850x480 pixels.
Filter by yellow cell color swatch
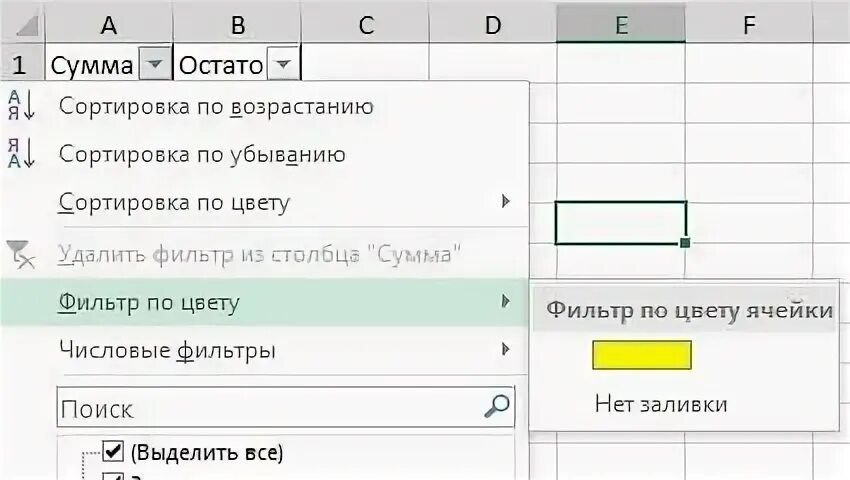click(642, 355)
